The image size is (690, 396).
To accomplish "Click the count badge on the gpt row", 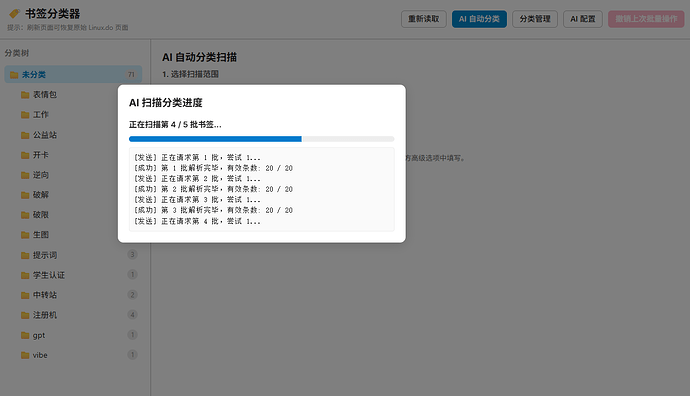I will 132,335.
